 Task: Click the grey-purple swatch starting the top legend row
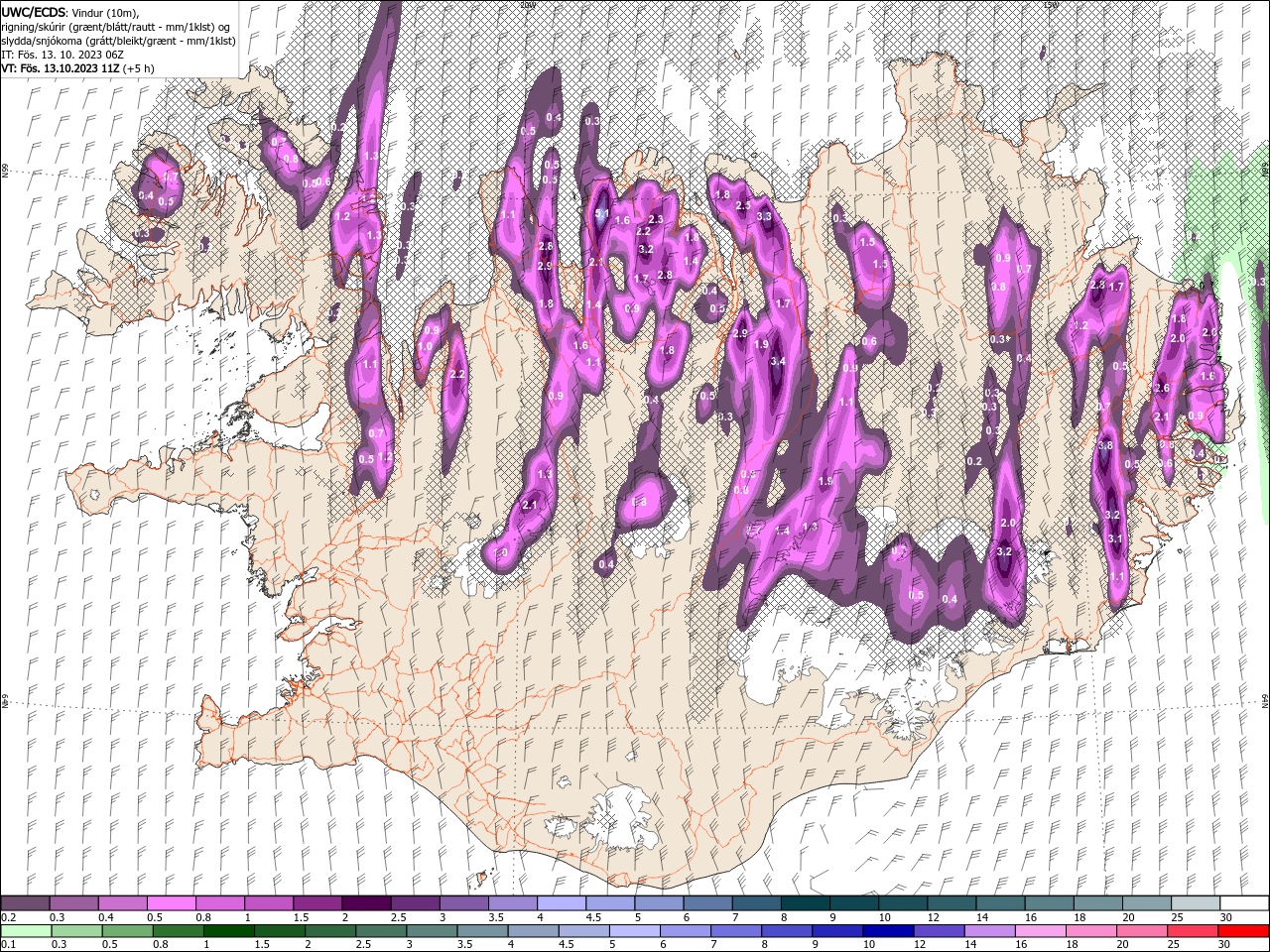pos(25,903)
